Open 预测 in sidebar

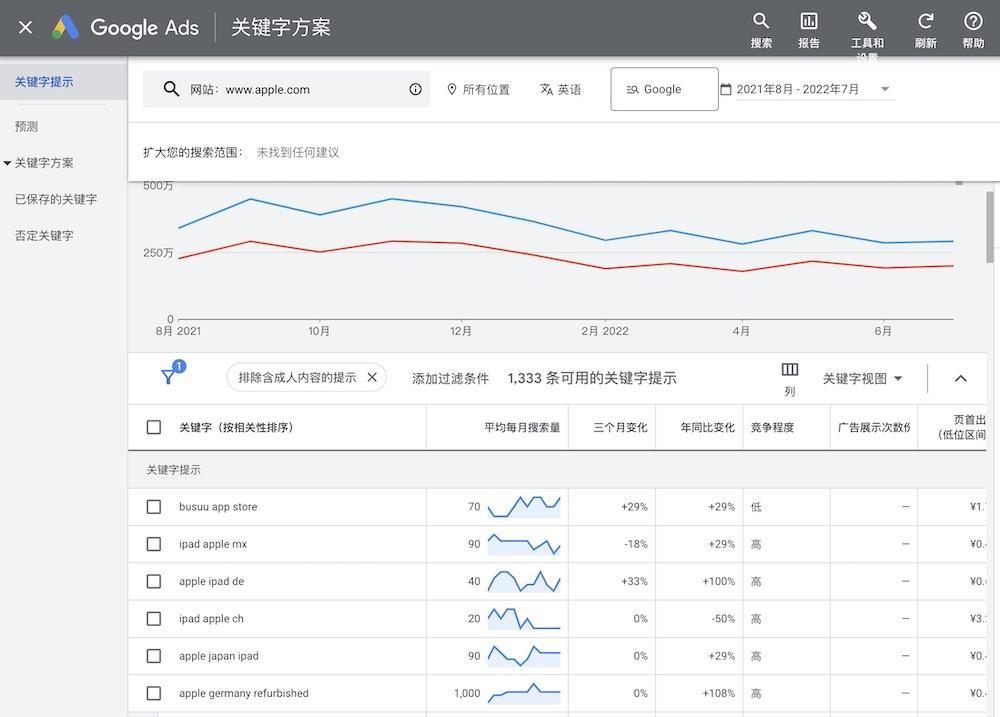[26, 126]
